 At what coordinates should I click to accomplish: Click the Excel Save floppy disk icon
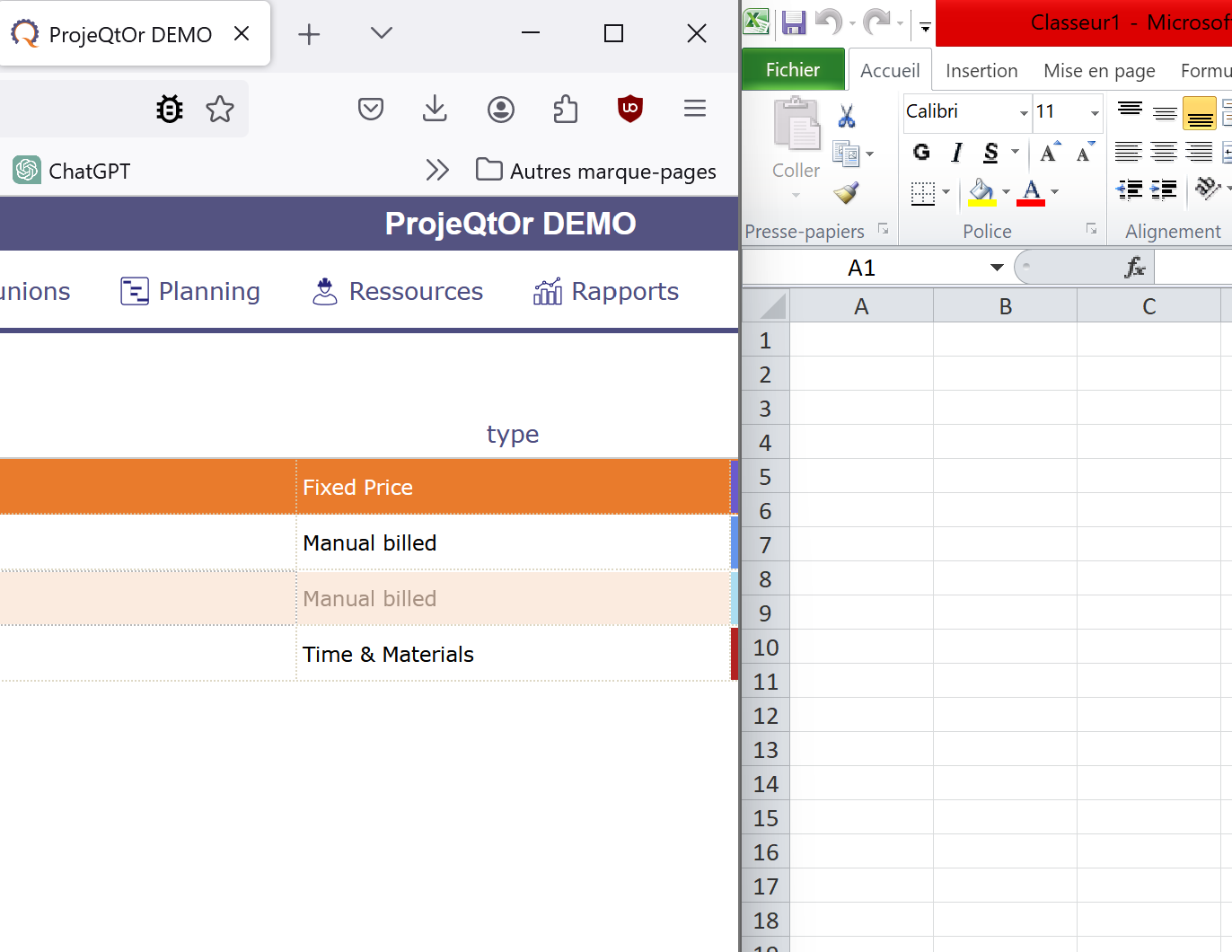(x=793, y=22)
